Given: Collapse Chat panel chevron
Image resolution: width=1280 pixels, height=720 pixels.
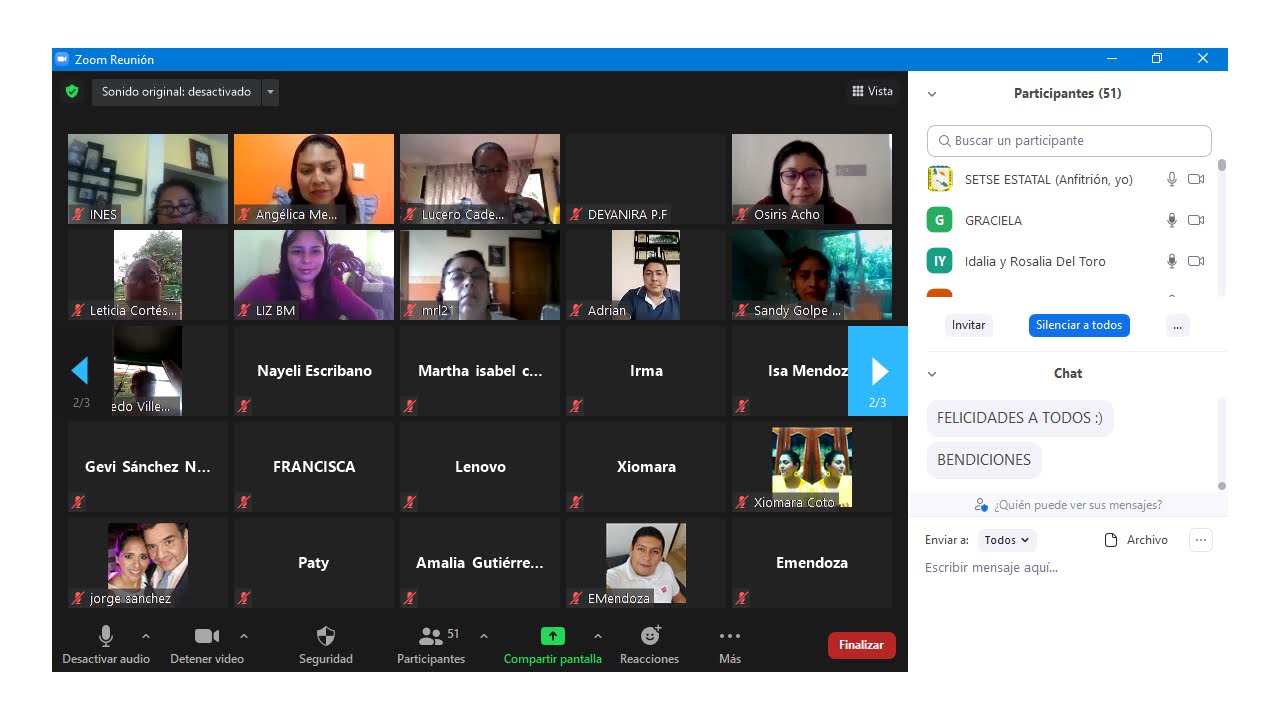Looking at the screenshot, I should [x=932, y=374].
